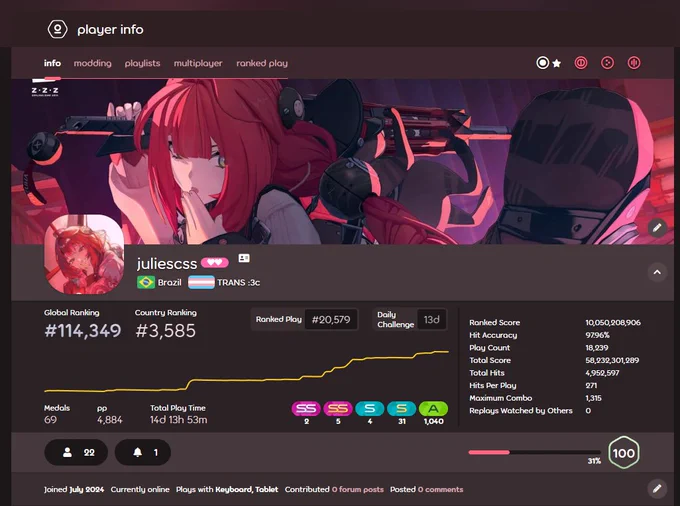Switch to the osu!catch mode icon
The image size is (680, 506).
point(608,63)
